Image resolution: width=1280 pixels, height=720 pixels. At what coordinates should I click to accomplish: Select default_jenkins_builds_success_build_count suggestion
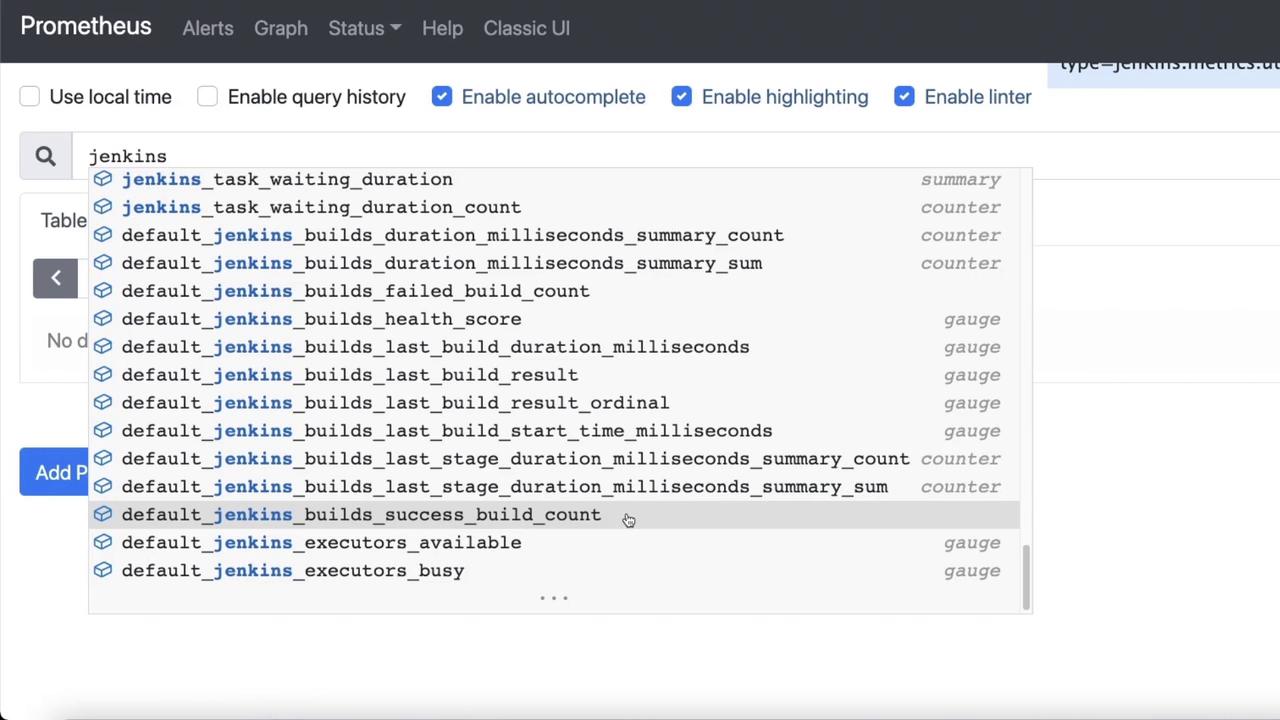click(x=361, y=515)
